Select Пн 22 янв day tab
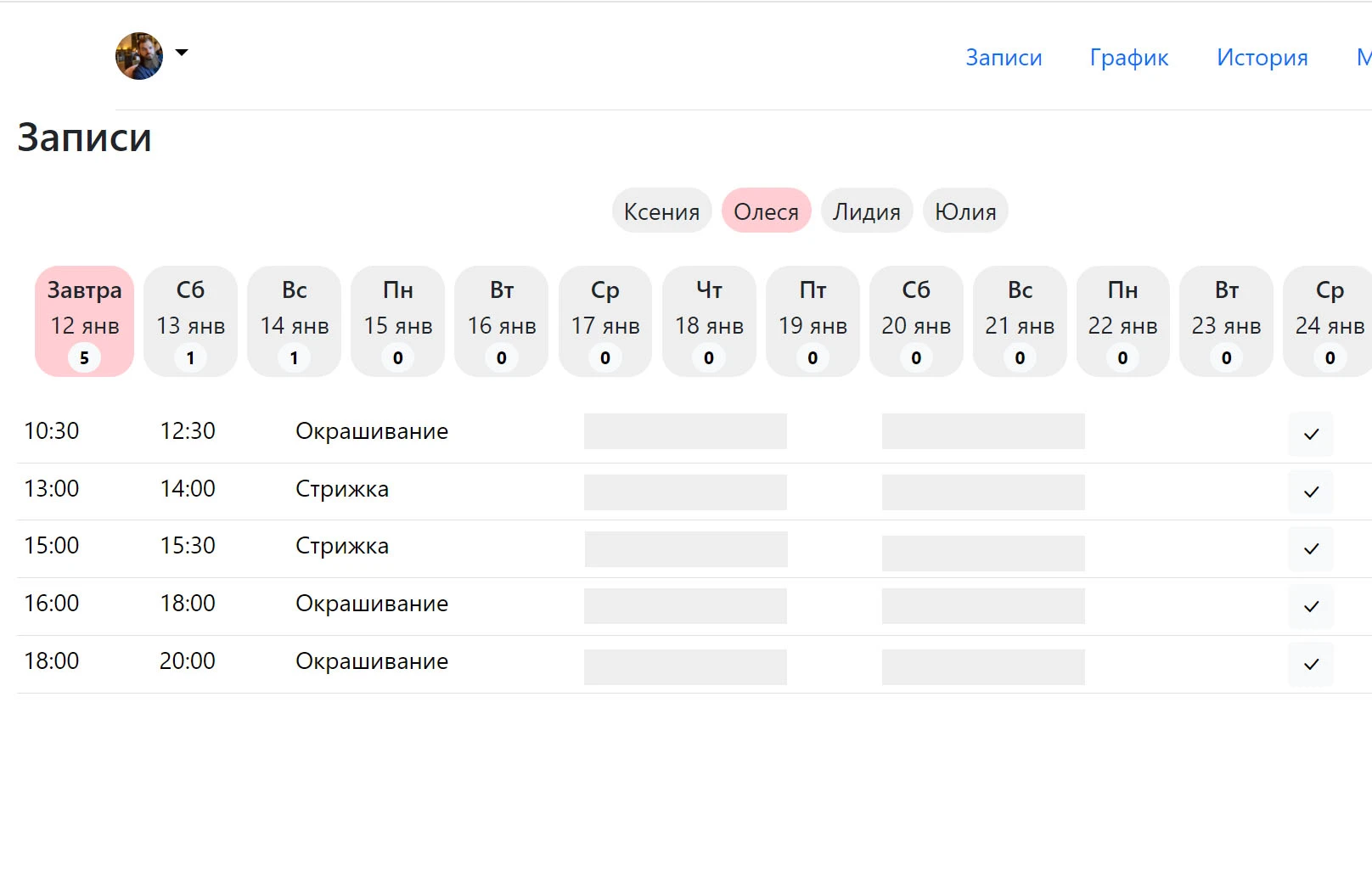The height and width of the screenshot is (871, 1372). pos(1122,321)
